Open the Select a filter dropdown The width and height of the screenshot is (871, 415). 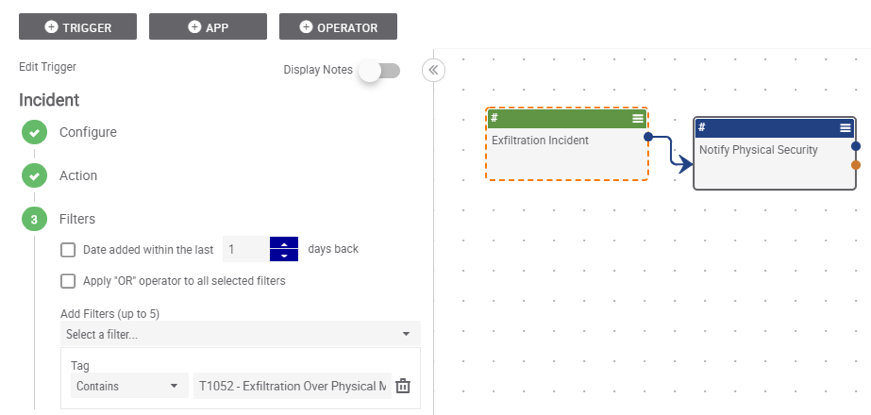(x=241, y=334)
